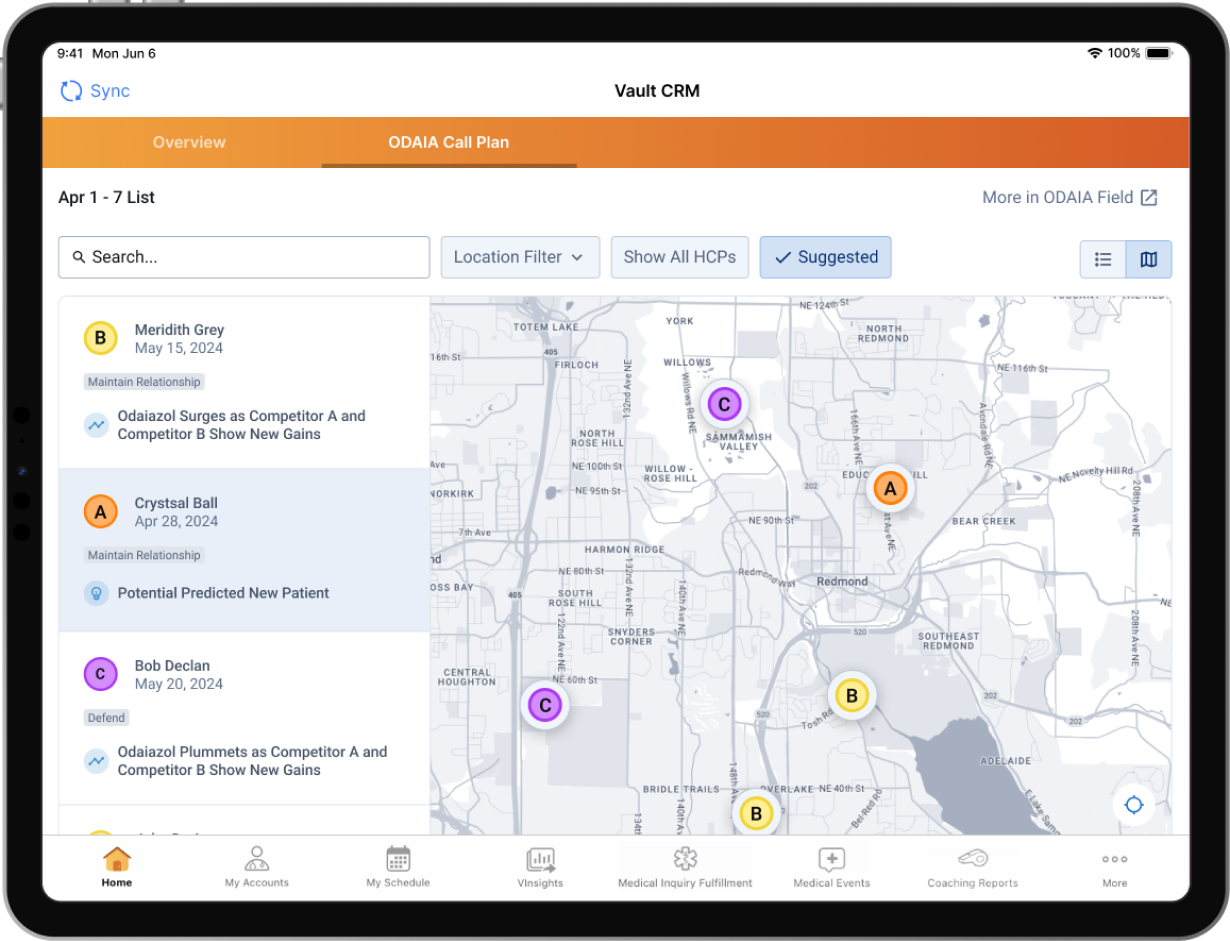Click Maintain Relationship tag under Meridith Grey

tap(144, 382)
